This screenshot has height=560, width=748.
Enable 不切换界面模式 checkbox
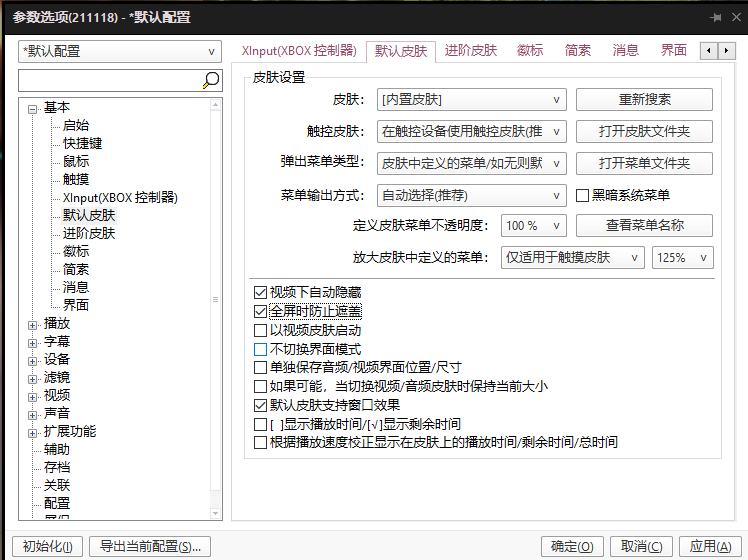260,349
